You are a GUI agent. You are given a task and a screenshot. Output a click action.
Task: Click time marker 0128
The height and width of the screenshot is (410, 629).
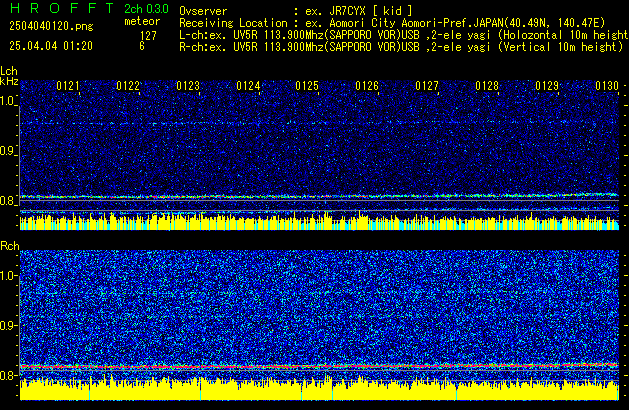487,86
